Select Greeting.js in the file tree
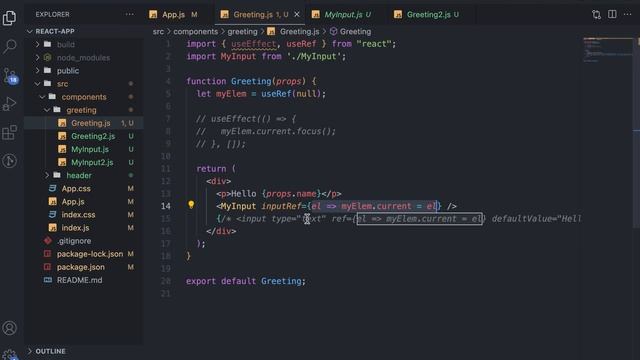Screen dimensions: 640x360 [x=84, y=123]
